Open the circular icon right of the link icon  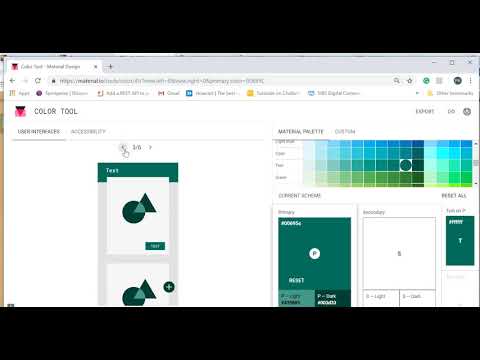pos(467,112)
